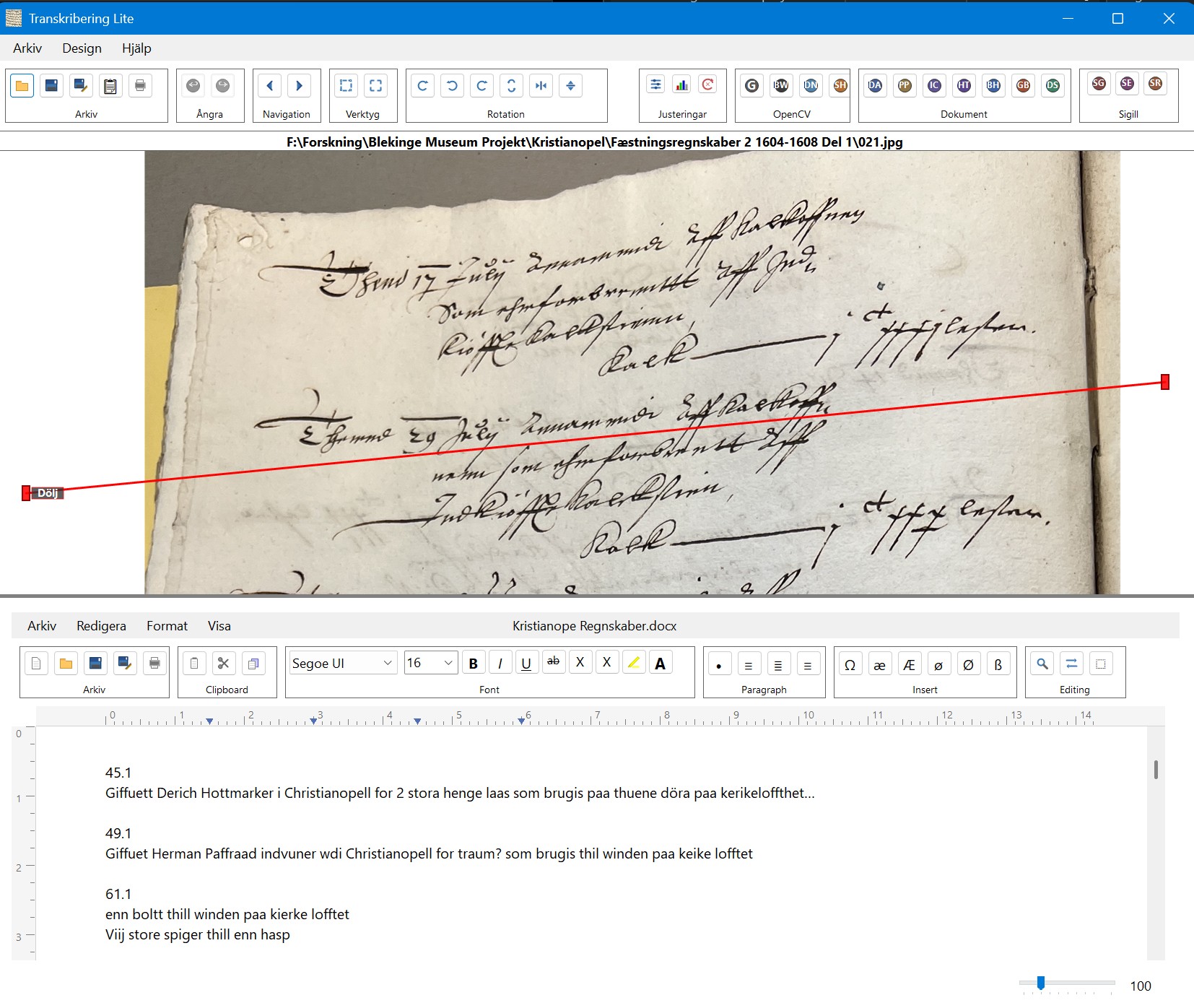
Task: Open an image file with the folder icon
Action: pos(22,86)
